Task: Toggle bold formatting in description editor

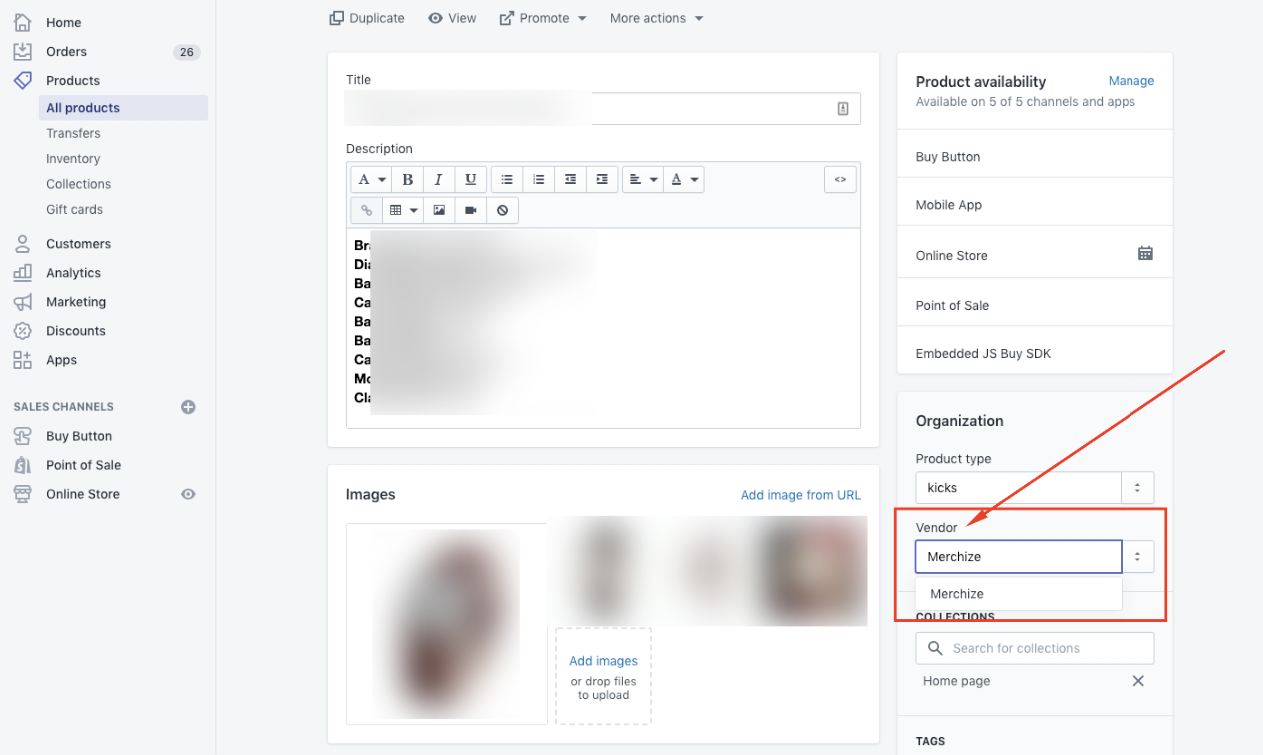Action: [x=408, y=180]
